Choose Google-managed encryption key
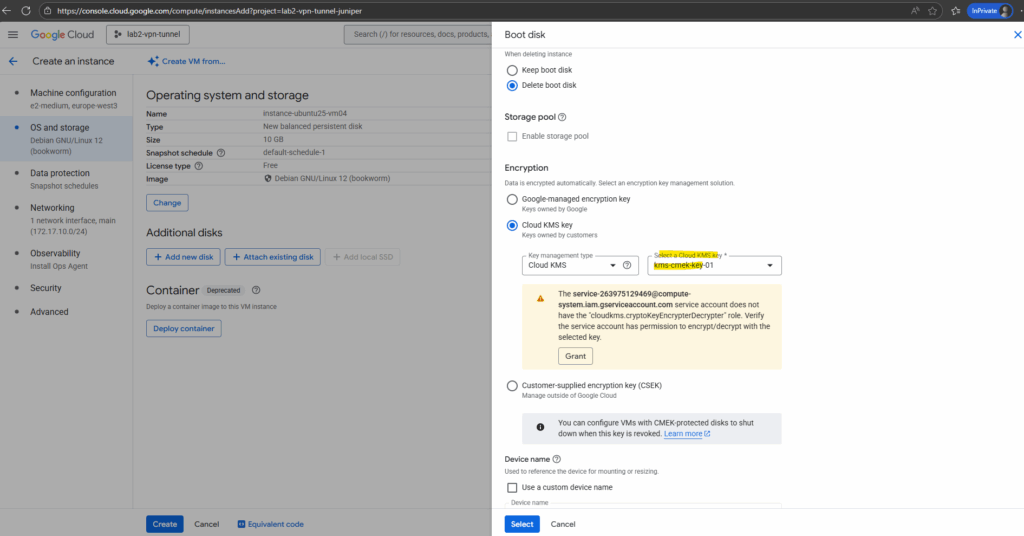This screenshot has width=1024, height=536. [512, 199]
